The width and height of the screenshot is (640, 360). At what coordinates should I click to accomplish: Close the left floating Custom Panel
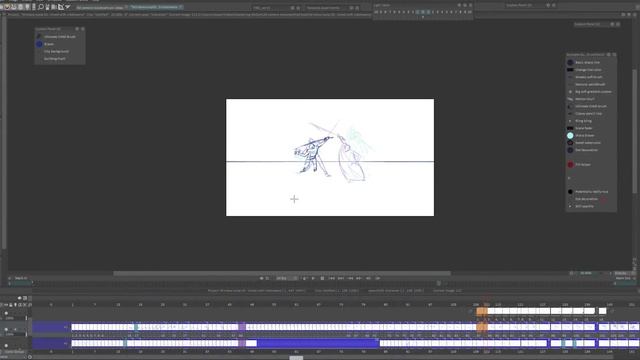pyautogui.click(x=82, y=29)
